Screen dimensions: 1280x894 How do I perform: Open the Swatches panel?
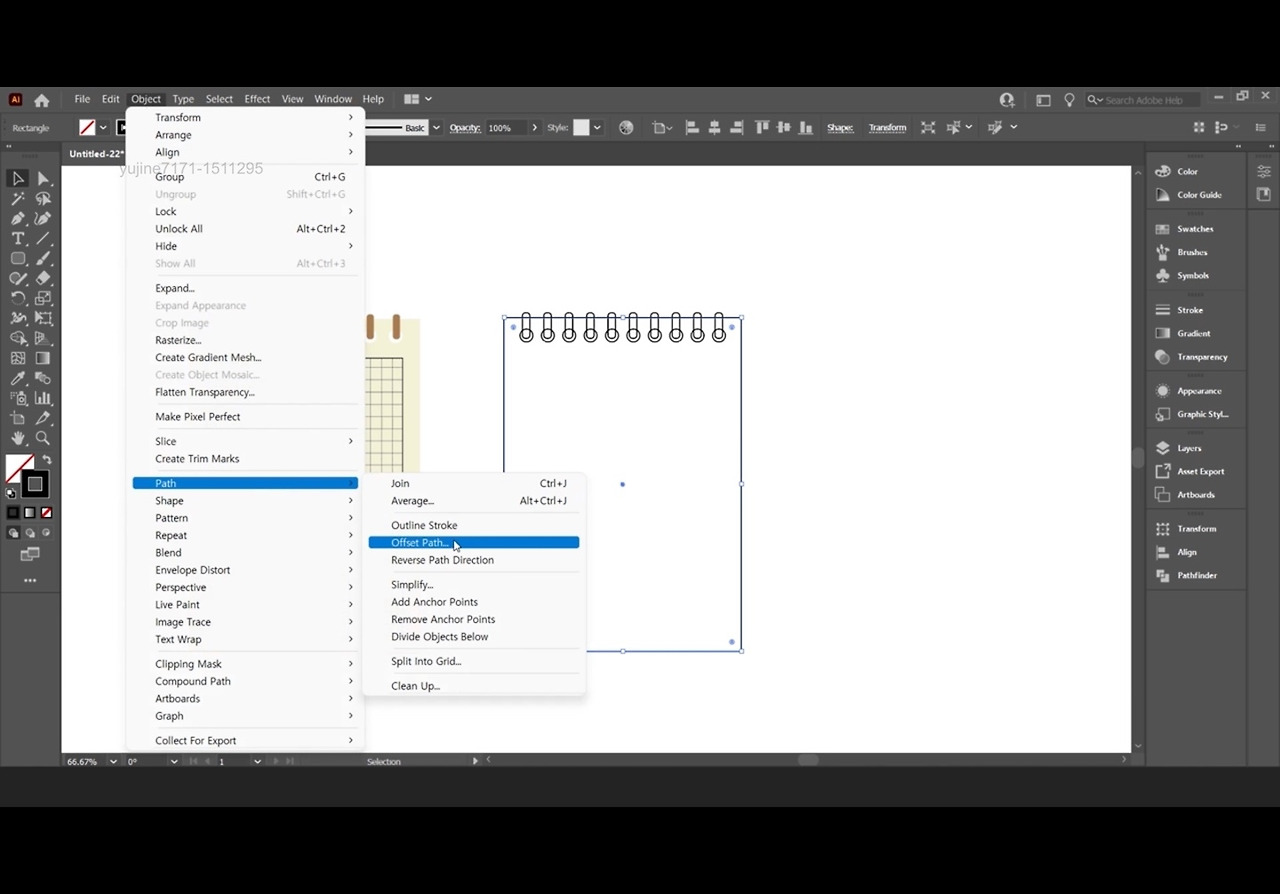(x=1194, y=229)
